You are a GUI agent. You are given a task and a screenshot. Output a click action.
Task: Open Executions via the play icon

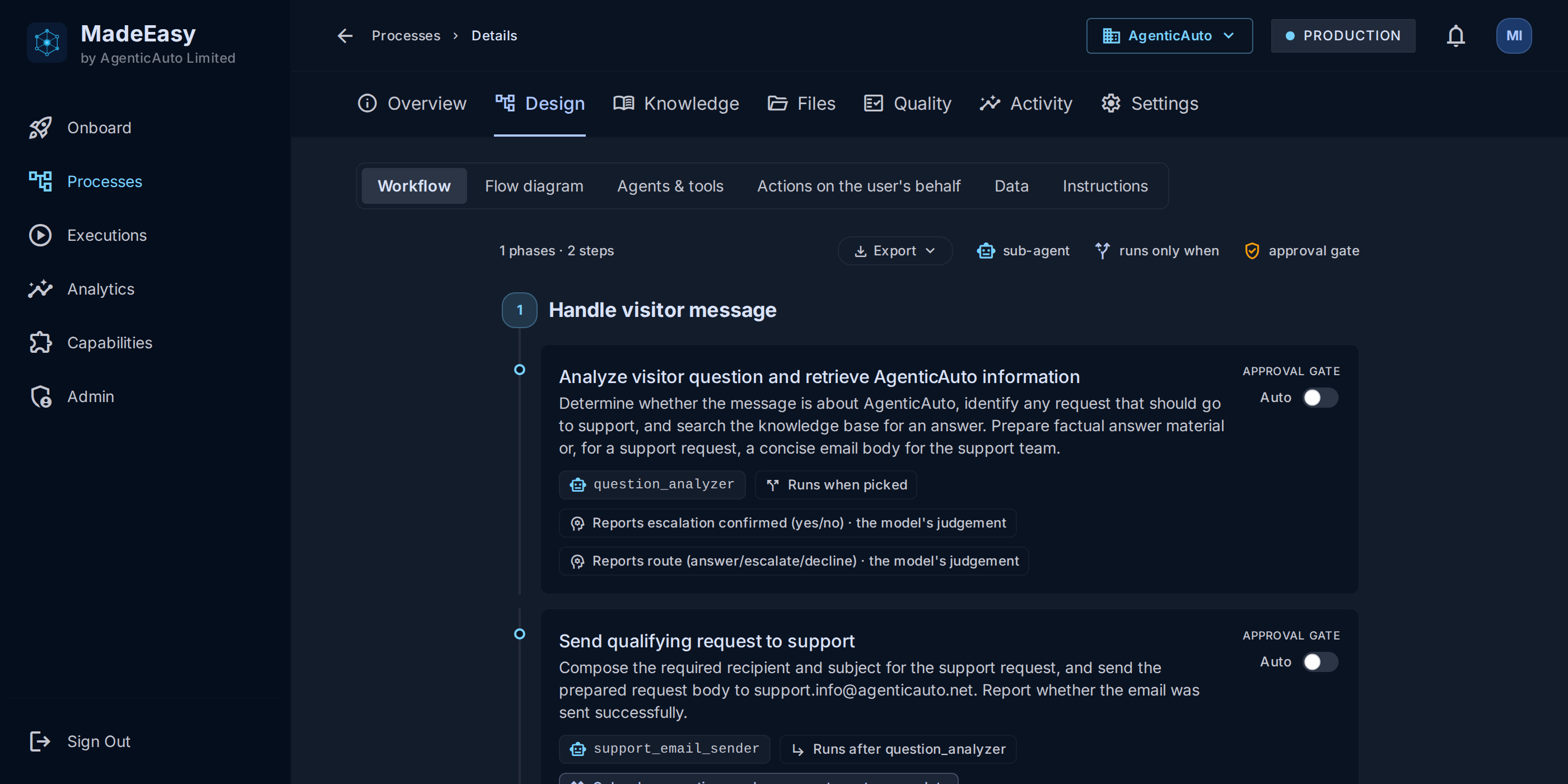coord(40,236)
